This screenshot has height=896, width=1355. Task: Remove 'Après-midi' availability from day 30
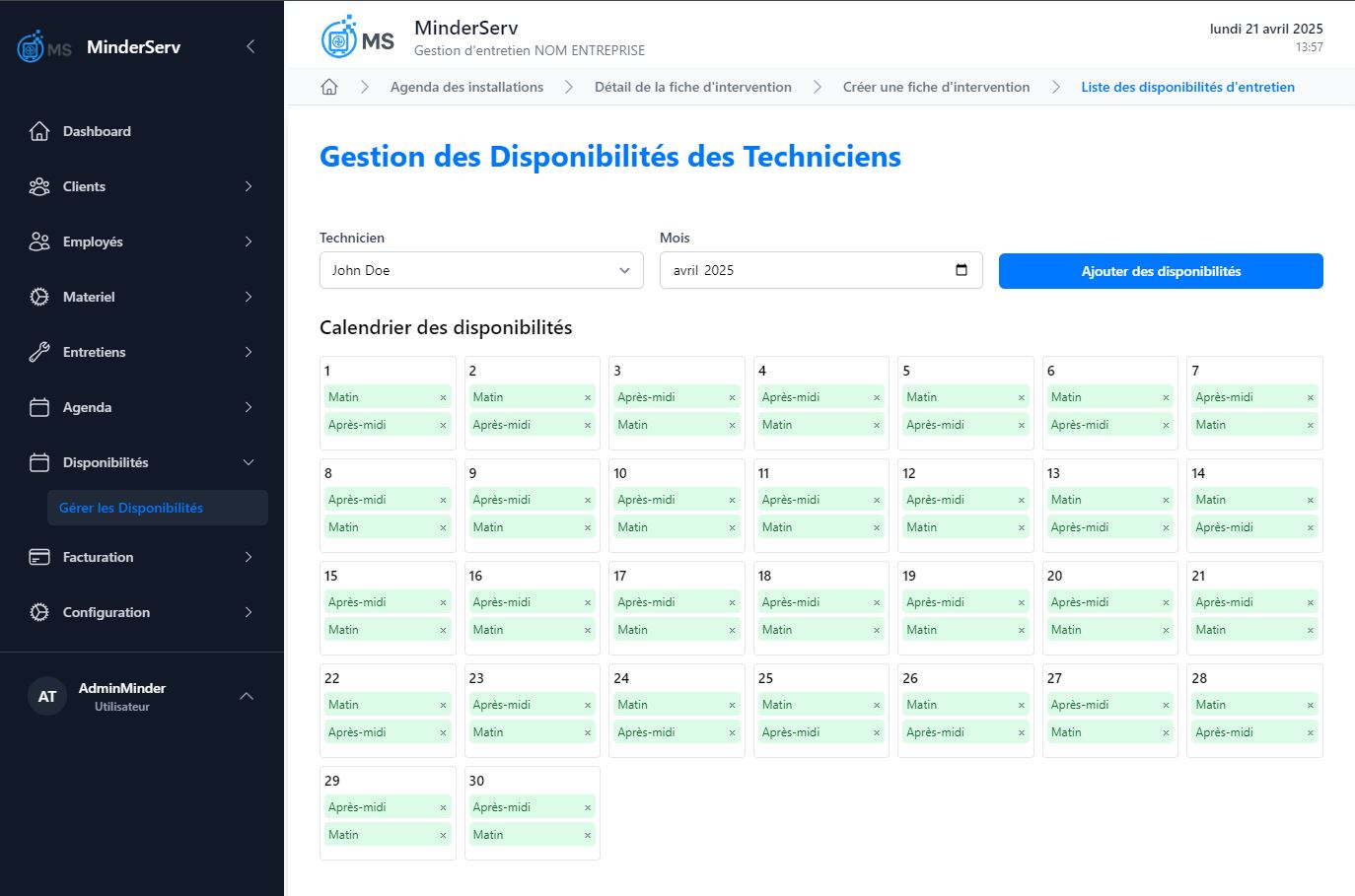coord(586,806)
